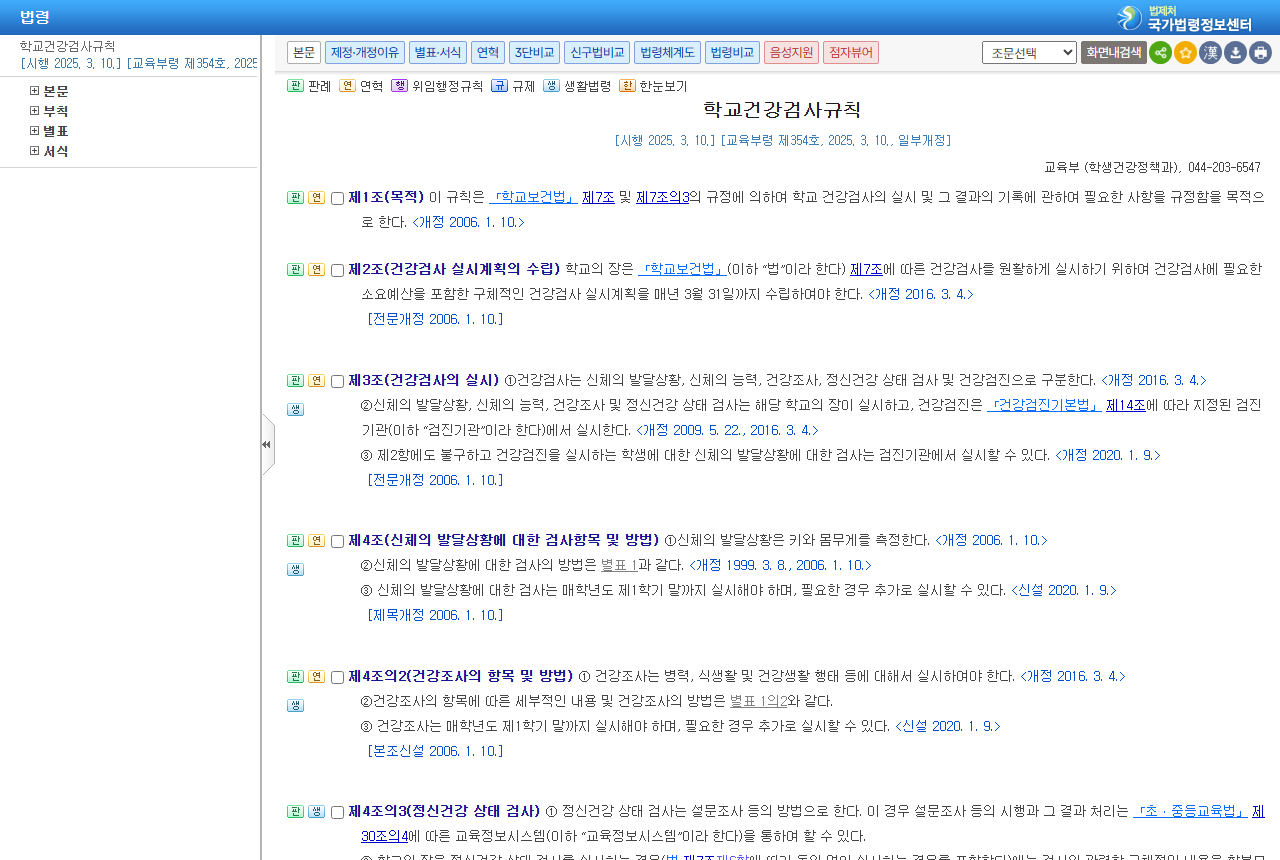Click the 판 icon beside 제2조
Image resolution: width=1280 pixels, height=860 pixels.
(x=295, y=269)
